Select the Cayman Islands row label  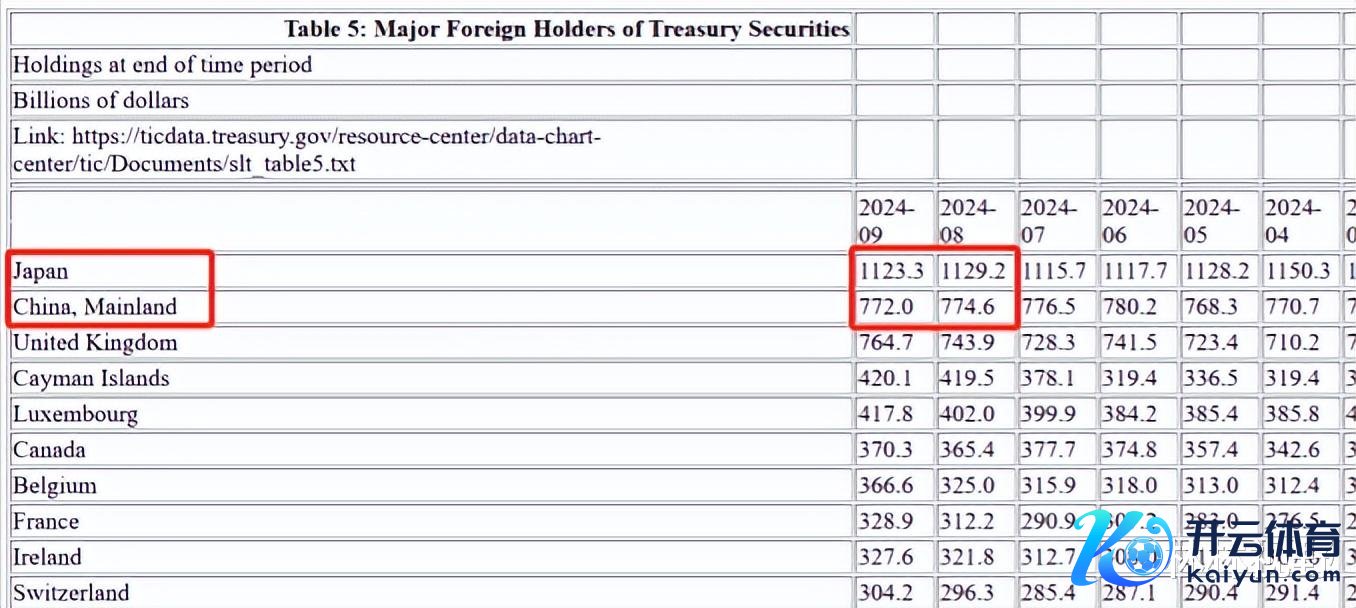click(x=91, y=379)
